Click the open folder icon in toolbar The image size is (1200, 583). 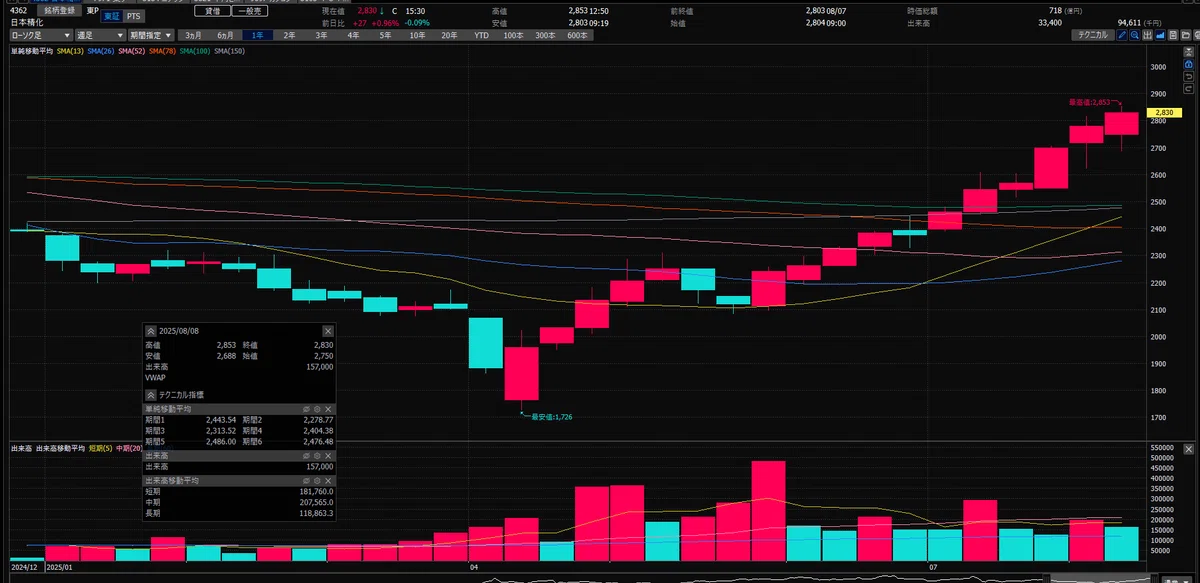click(1186, 35)
